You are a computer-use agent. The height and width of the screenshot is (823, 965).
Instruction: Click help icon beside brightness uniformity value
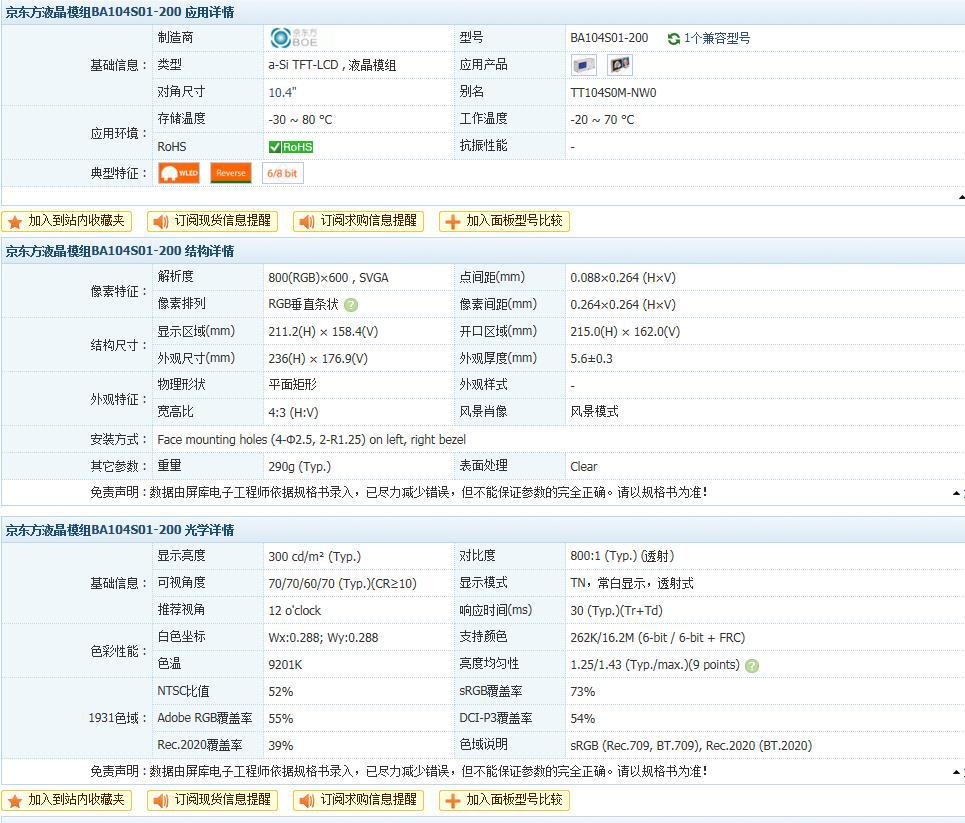click(x=752, y=665)
